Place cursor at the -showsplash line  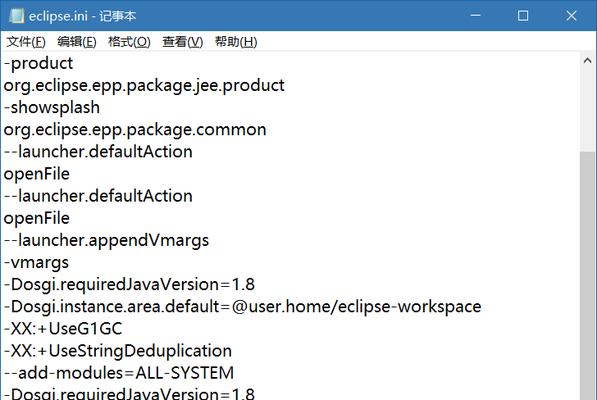point(52,108)
